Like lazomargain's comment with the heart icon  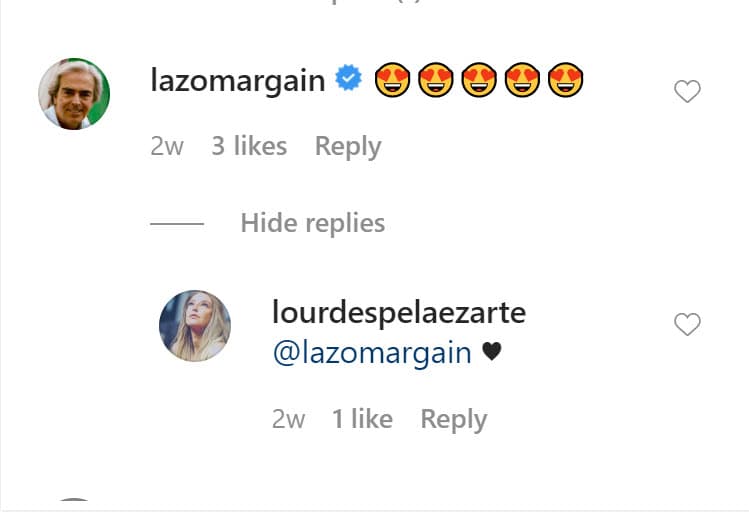click(x=687, y=91)
